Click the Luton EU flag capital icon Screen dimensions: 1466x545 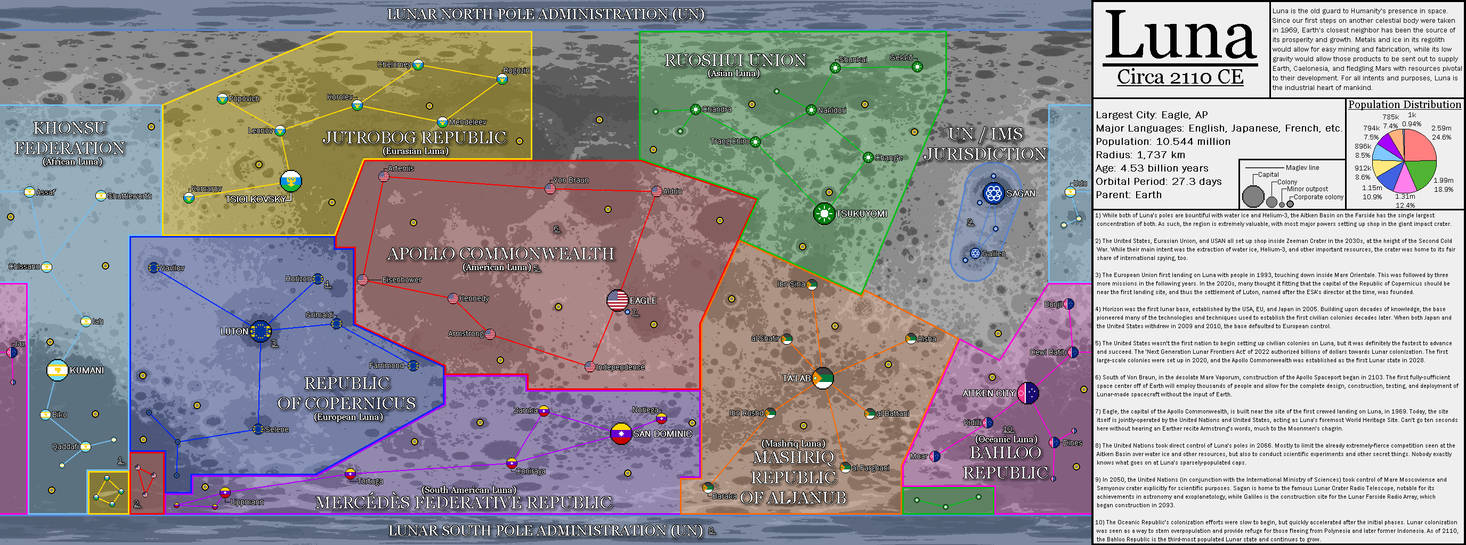(x=262, y=330)
